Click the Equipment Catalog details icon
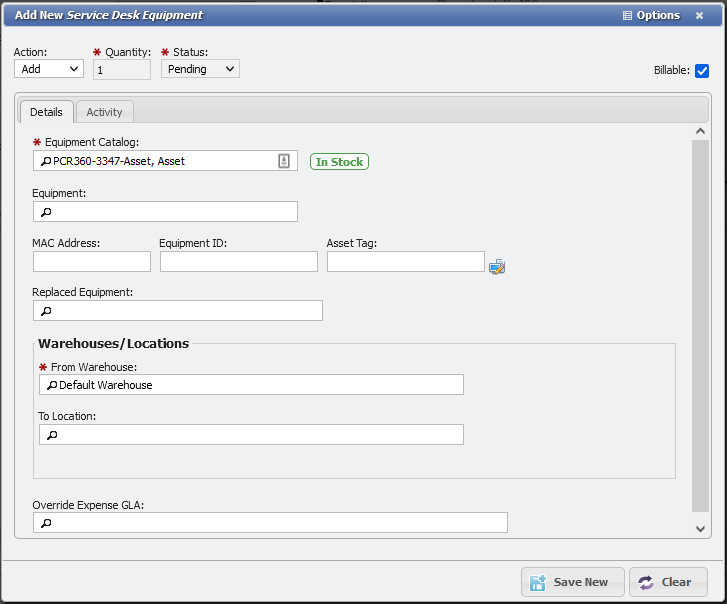The width and height of the screenshot is (727, 604). [284, 161]
